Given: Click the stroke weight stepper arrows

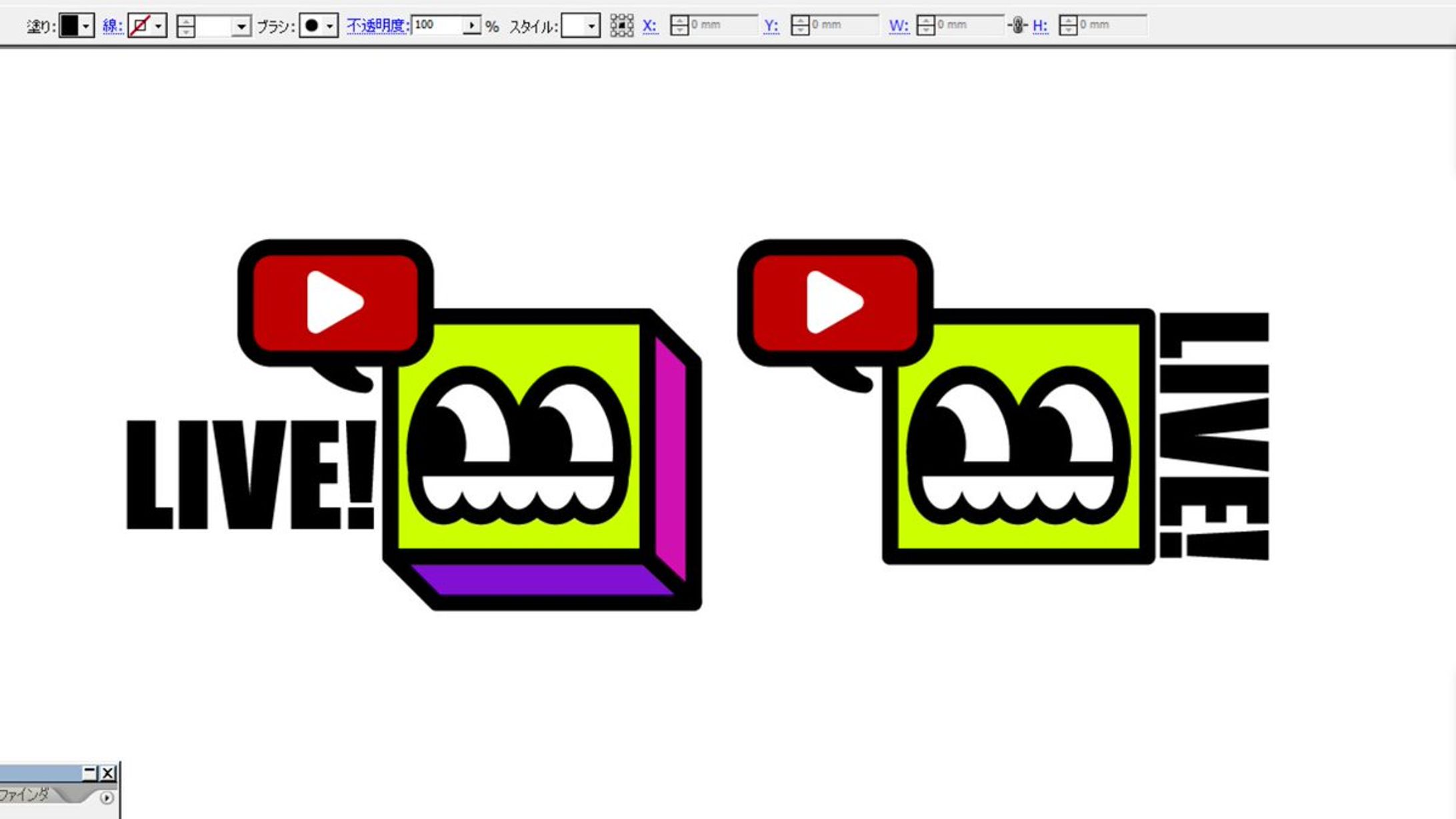Looking at the screenshot, I should coord(186,27).
